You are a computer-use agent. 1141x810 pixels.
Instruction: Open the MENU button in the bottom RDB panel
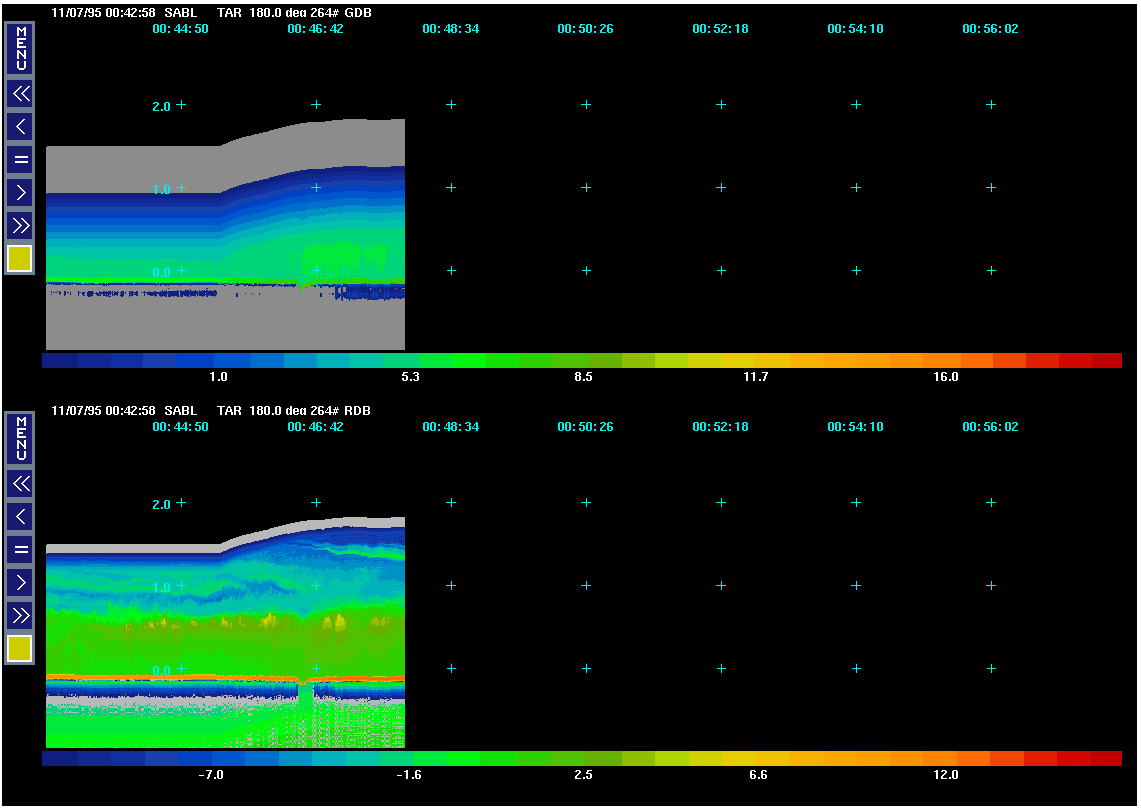point(20,438)
